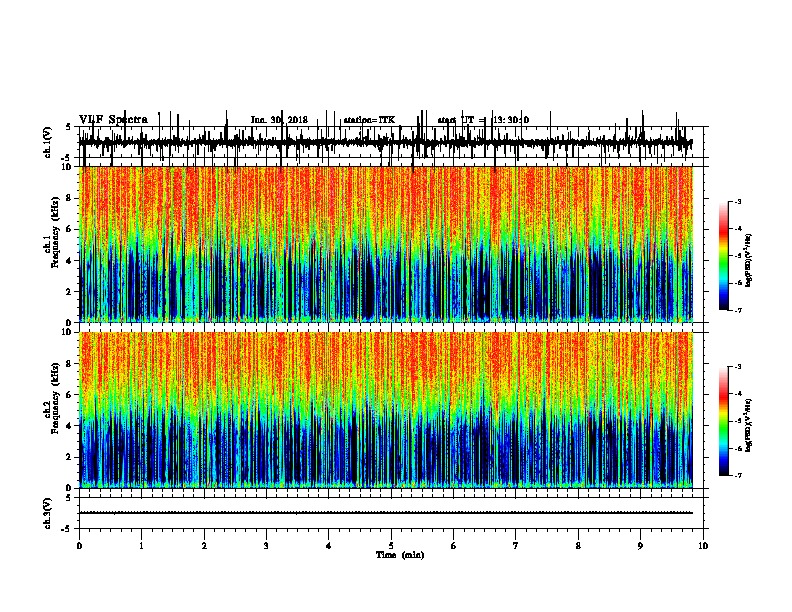Click the "-3" value on ch.2 colorbar

pyautogui.click(x=737, y=367)
